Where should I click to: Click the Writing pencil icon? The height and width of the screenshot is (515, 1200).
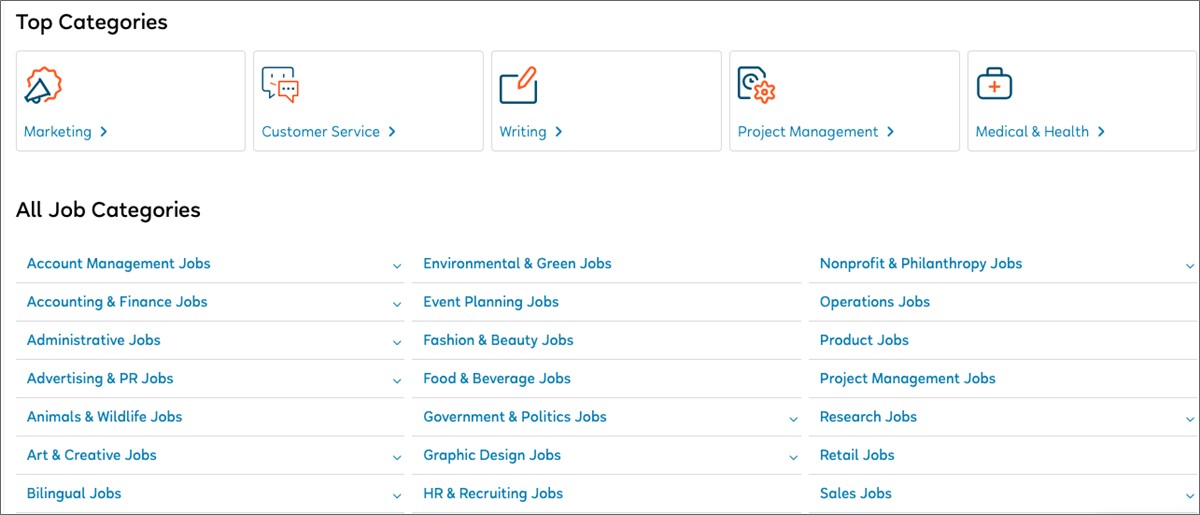coord(519,86)
